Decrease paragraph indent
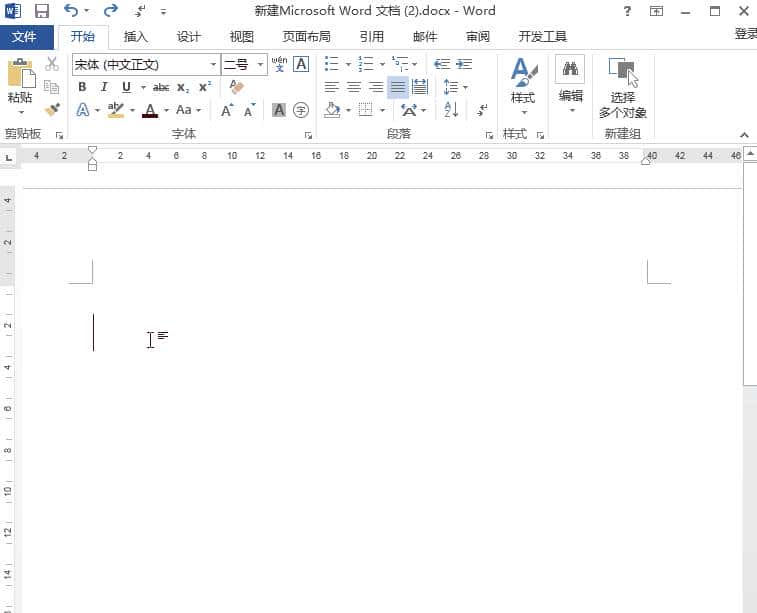The width and height of the screenshot is (757, 613). 442,64
